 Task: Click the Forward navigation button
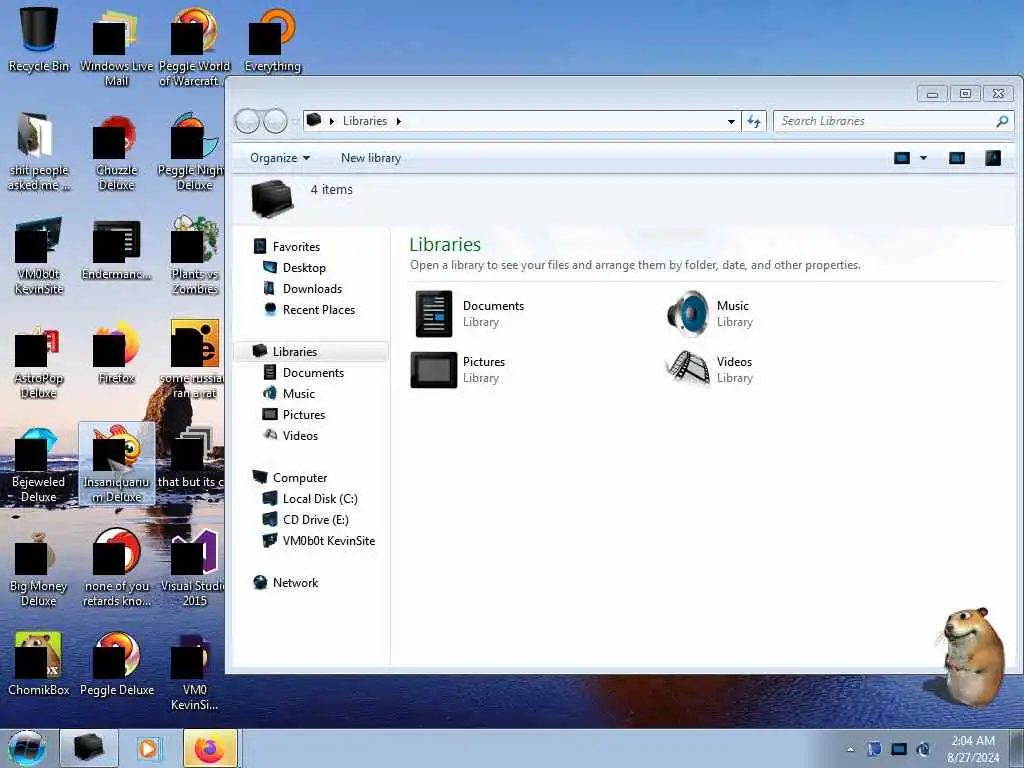click(276, 121)
